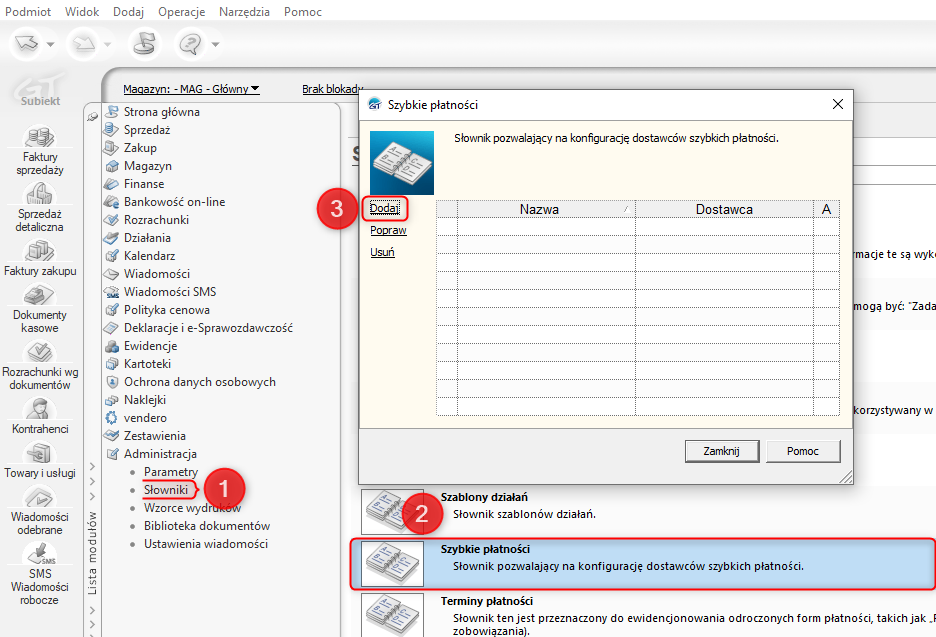Image resolution: width=936 pixels, height=637 pixels.
Task: Select Ustawienia wiadomości item
Action: point(205,544)
